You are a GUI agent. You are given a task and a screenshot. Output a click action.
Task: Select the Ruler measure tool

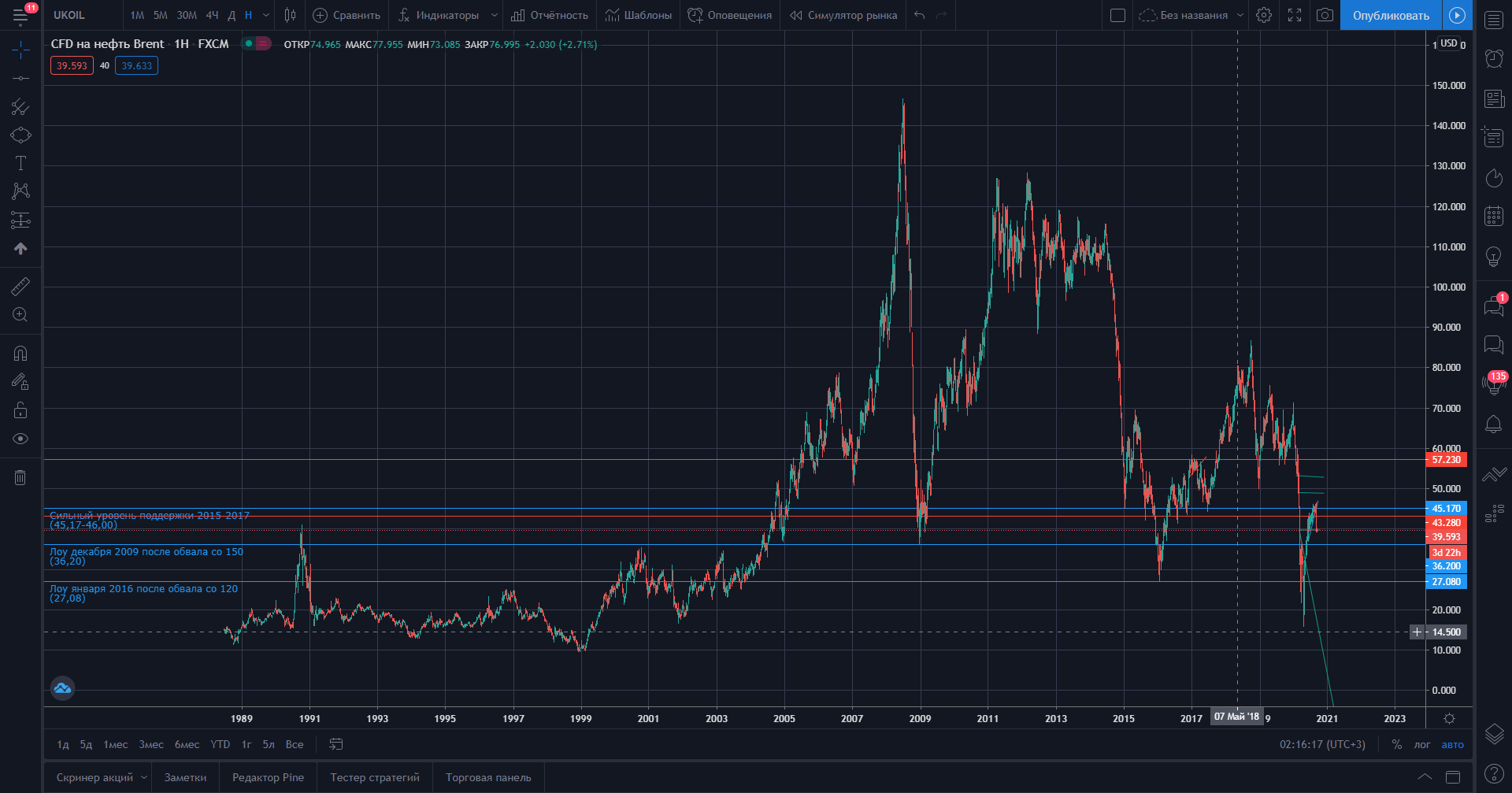coord(20,287)
